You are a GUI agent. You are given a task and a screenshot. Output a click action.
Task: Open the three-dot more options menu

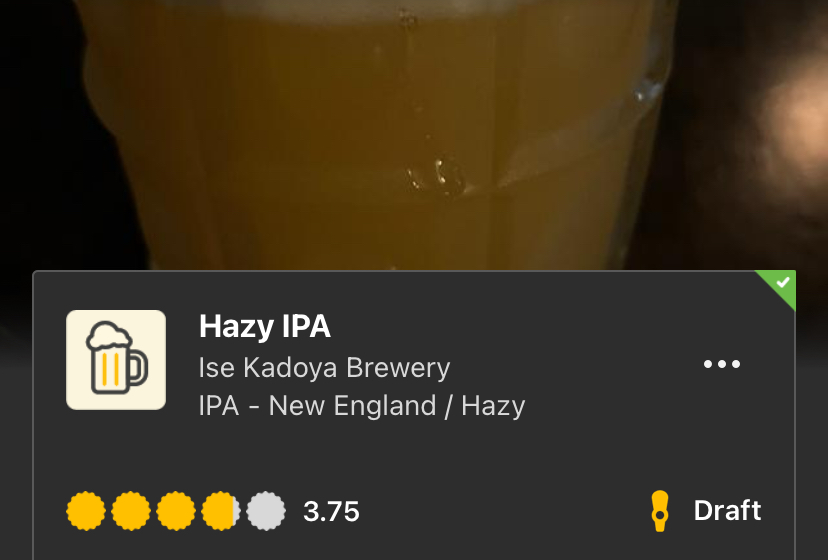coord(722,363)
